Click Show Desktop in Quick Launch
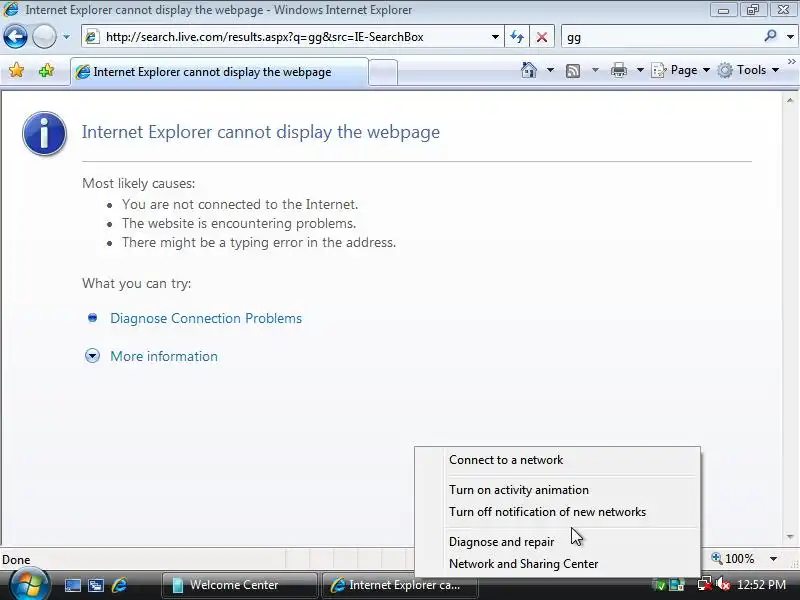This screenshot has width=800, height=600. pos(72,585)
